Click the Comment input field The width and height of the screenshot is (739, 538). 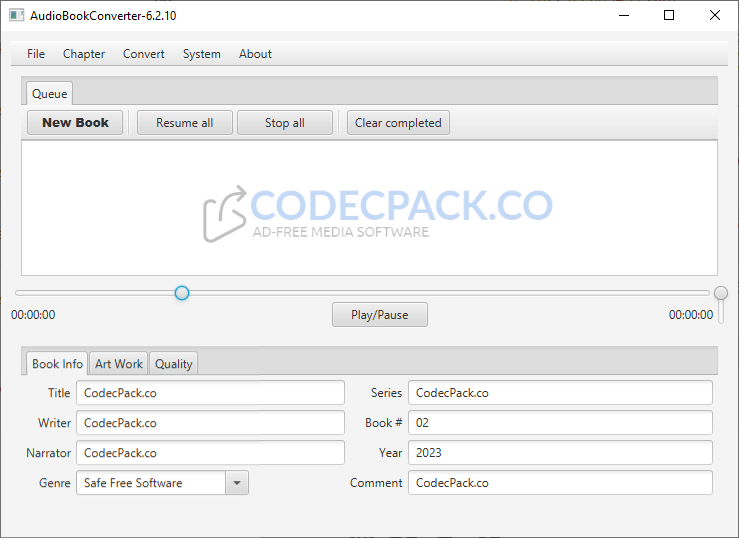pos(560,483)
